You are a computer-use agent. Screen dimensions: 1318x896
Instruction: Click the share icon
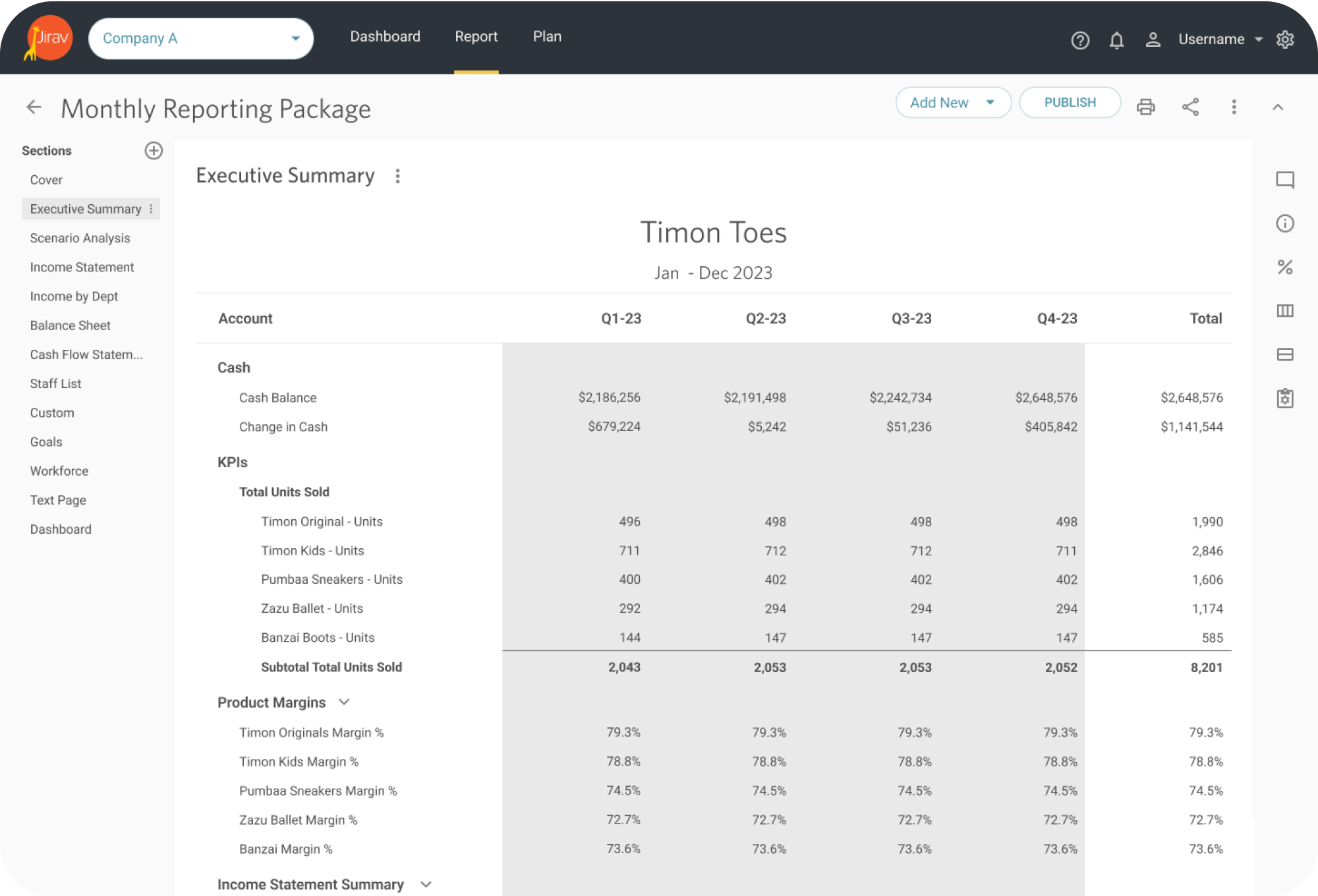(1190, 107)
